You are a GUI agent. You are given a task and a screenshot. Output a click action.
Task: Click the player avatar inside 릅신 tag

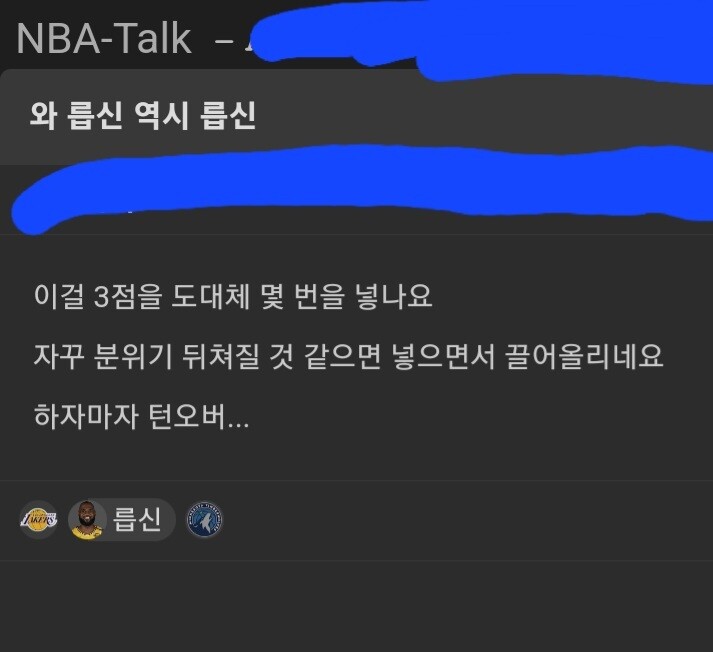[87, 520]
